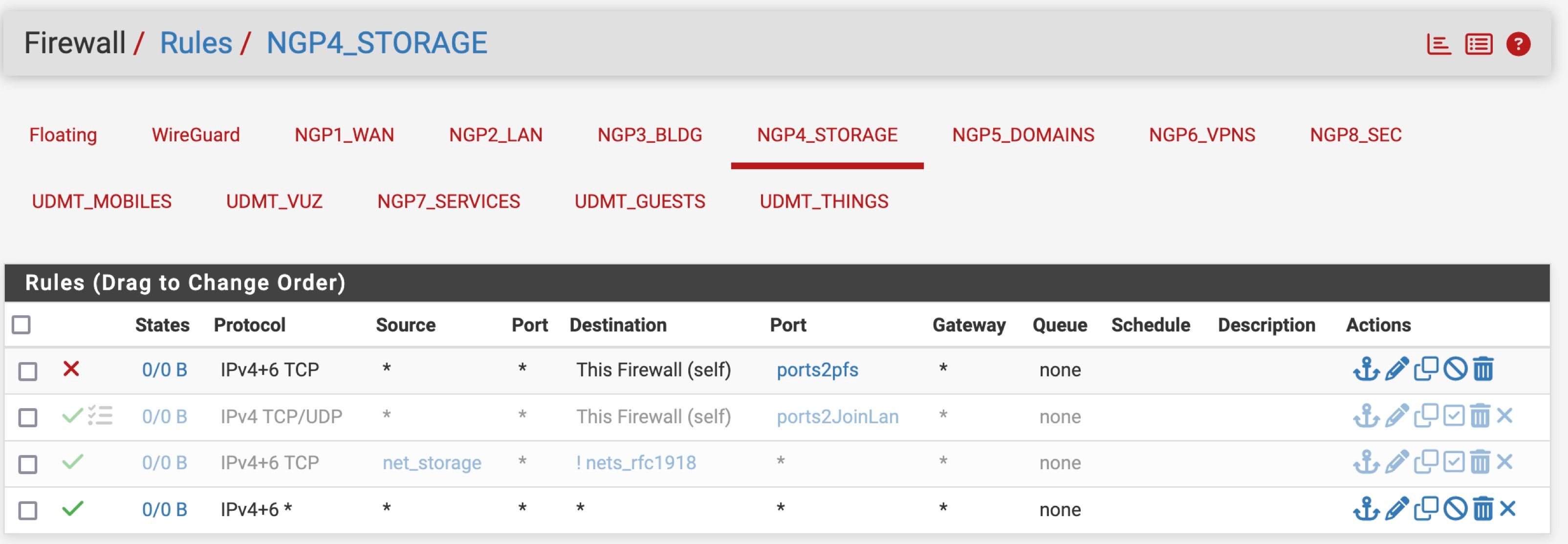Disable the ports2pfs rule via ban icon

tap(1455, 370)
